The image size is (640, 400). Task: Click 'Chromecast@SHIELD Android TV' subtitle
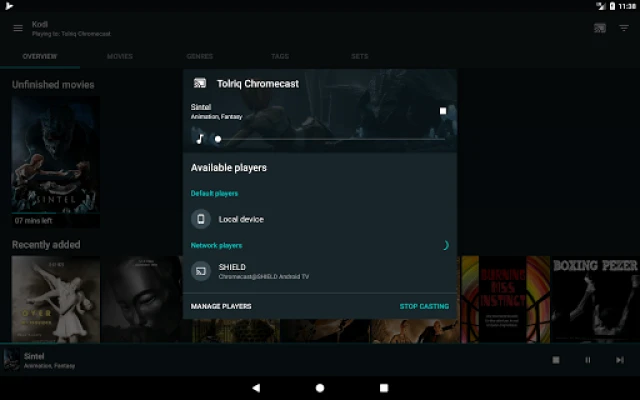(264, 277)
